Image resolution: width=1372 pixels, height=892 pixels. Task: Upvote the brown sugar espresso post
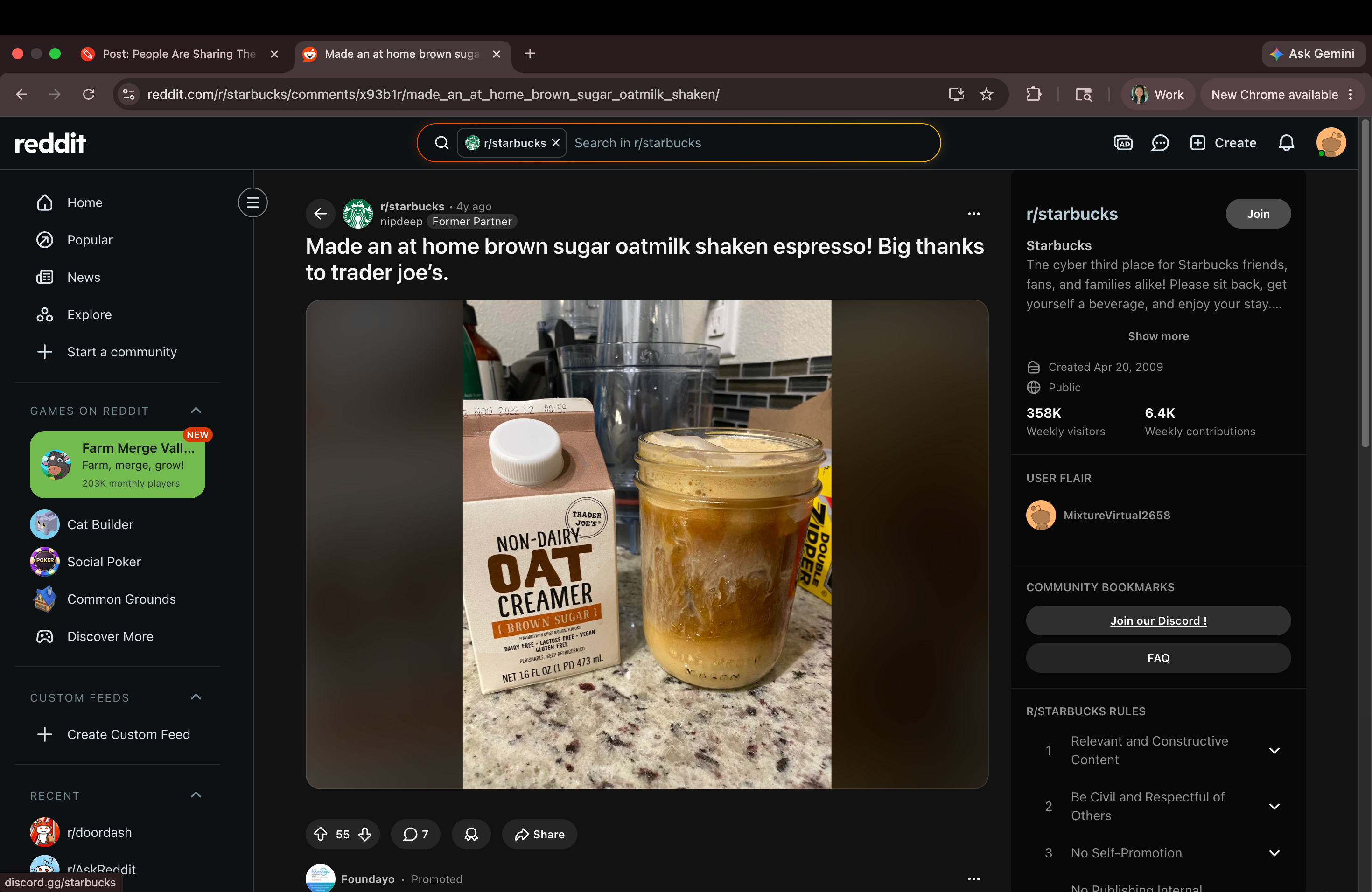(321, 834)
